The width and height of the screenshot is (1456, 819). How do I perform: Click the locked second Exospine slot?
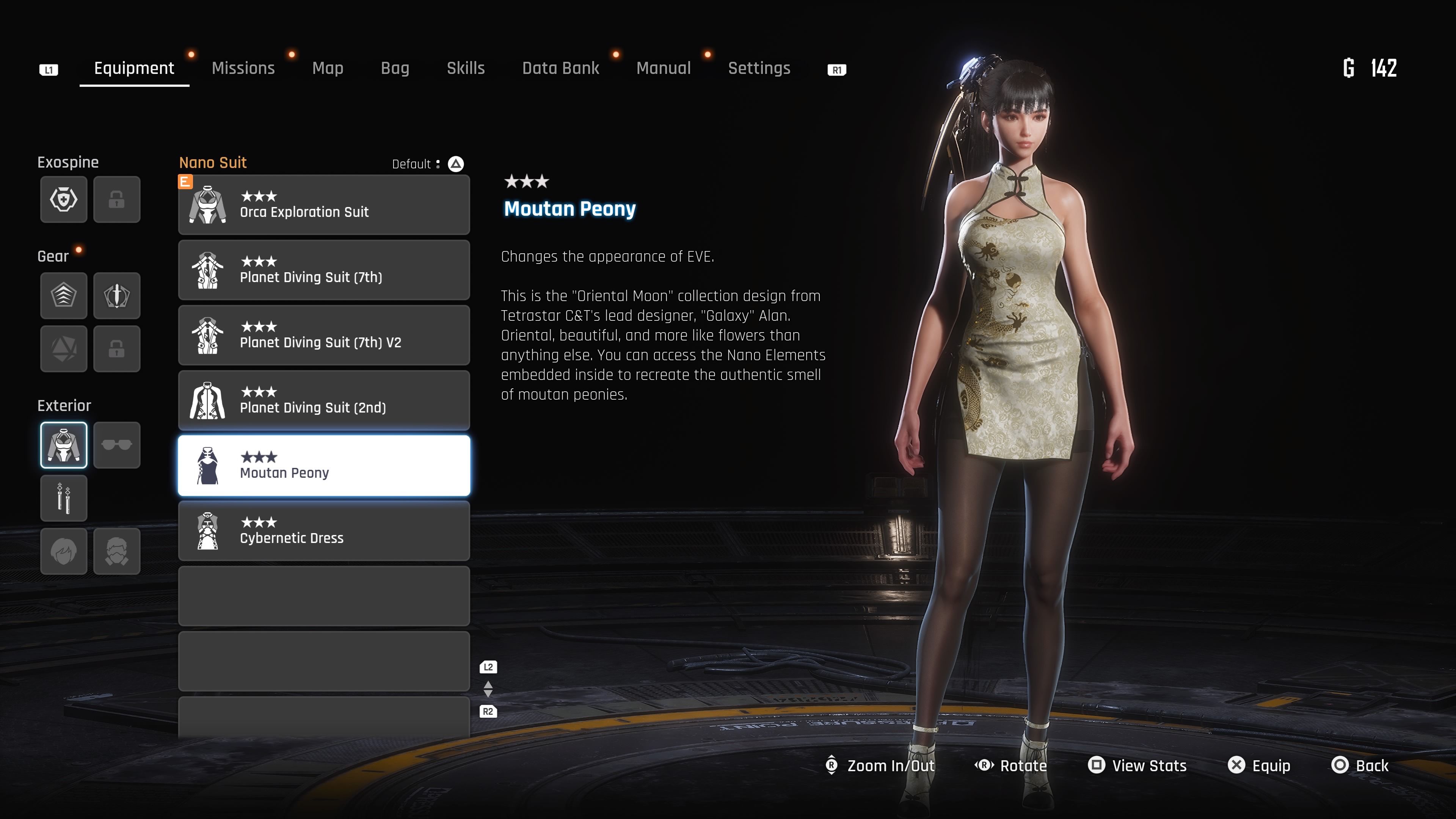coord(116,199)
